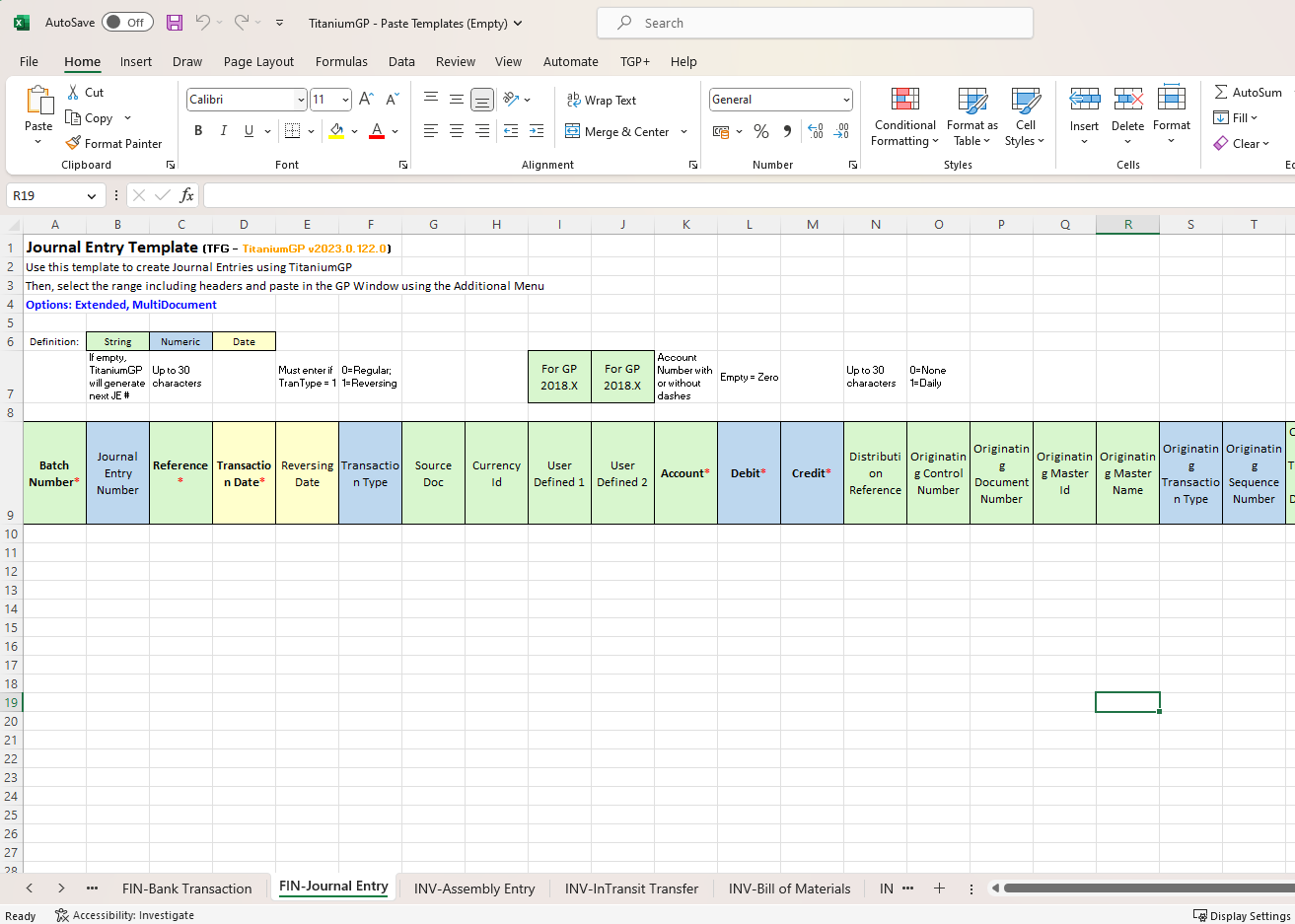Click the Borders icon

click(x=292, y=130)
